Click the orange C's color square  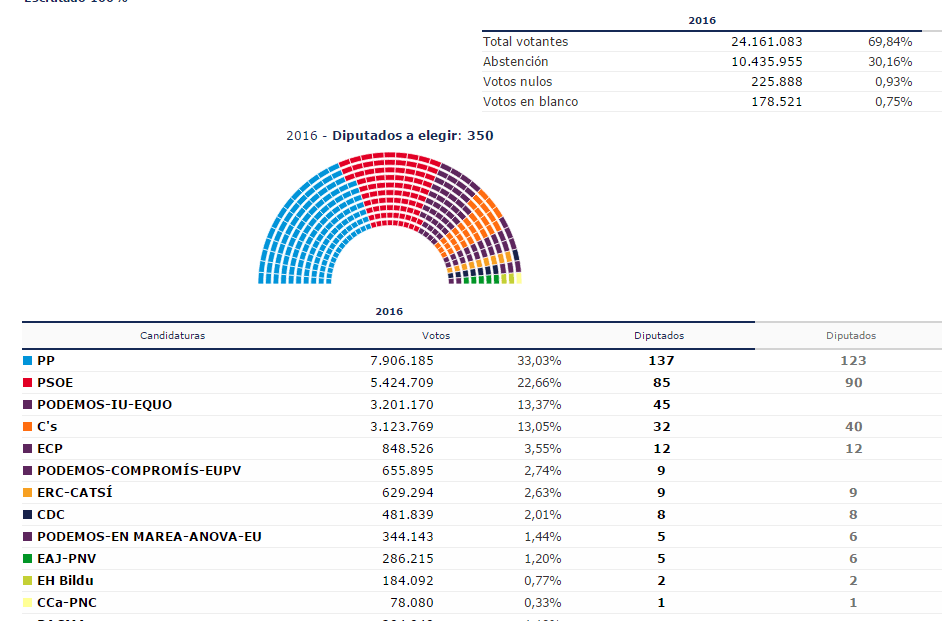coord(28,426)
